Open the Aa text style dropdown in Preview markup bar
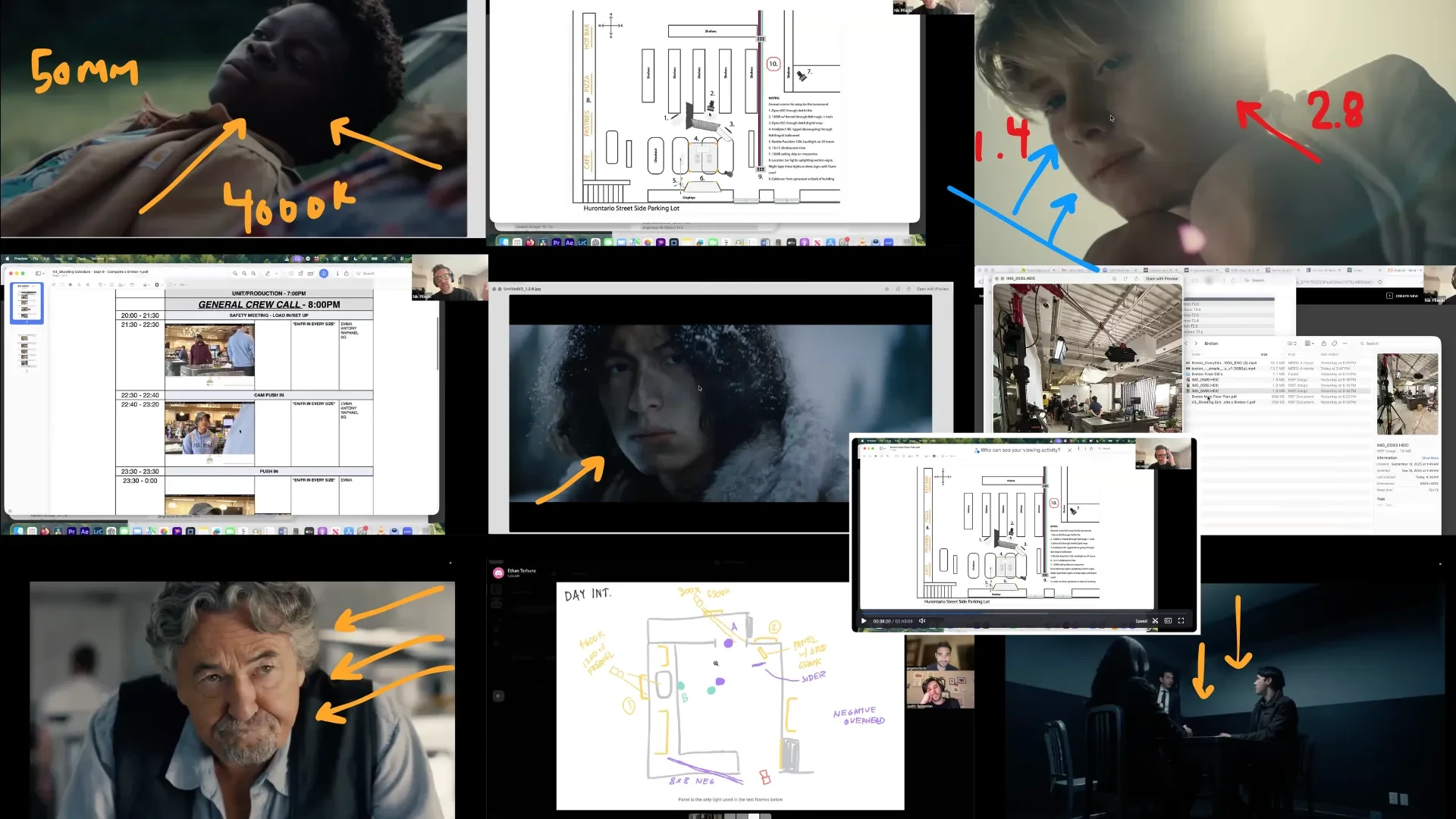This screenshot has height=819, width=1456. [x=183, y=285]
